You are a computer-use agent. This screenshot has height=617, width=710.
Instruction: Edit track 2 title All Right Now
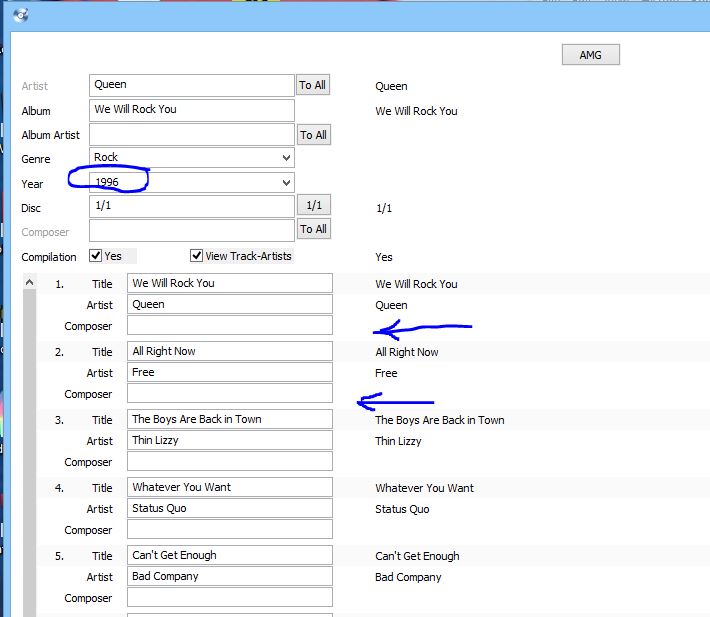pyautogui.click(x=229, y=352)
